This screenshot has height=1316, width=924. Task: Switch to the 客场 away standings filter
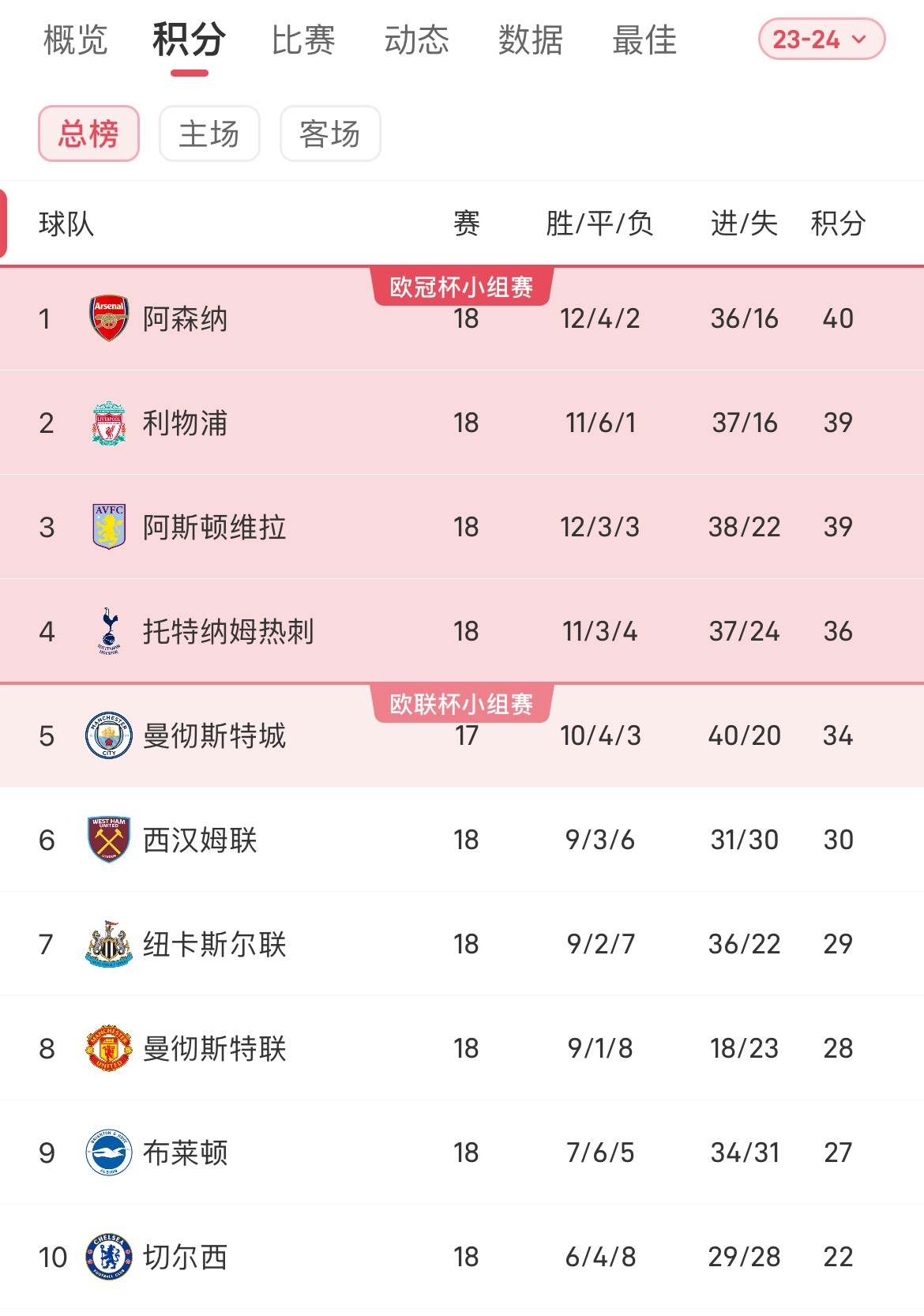click(330, 133)
